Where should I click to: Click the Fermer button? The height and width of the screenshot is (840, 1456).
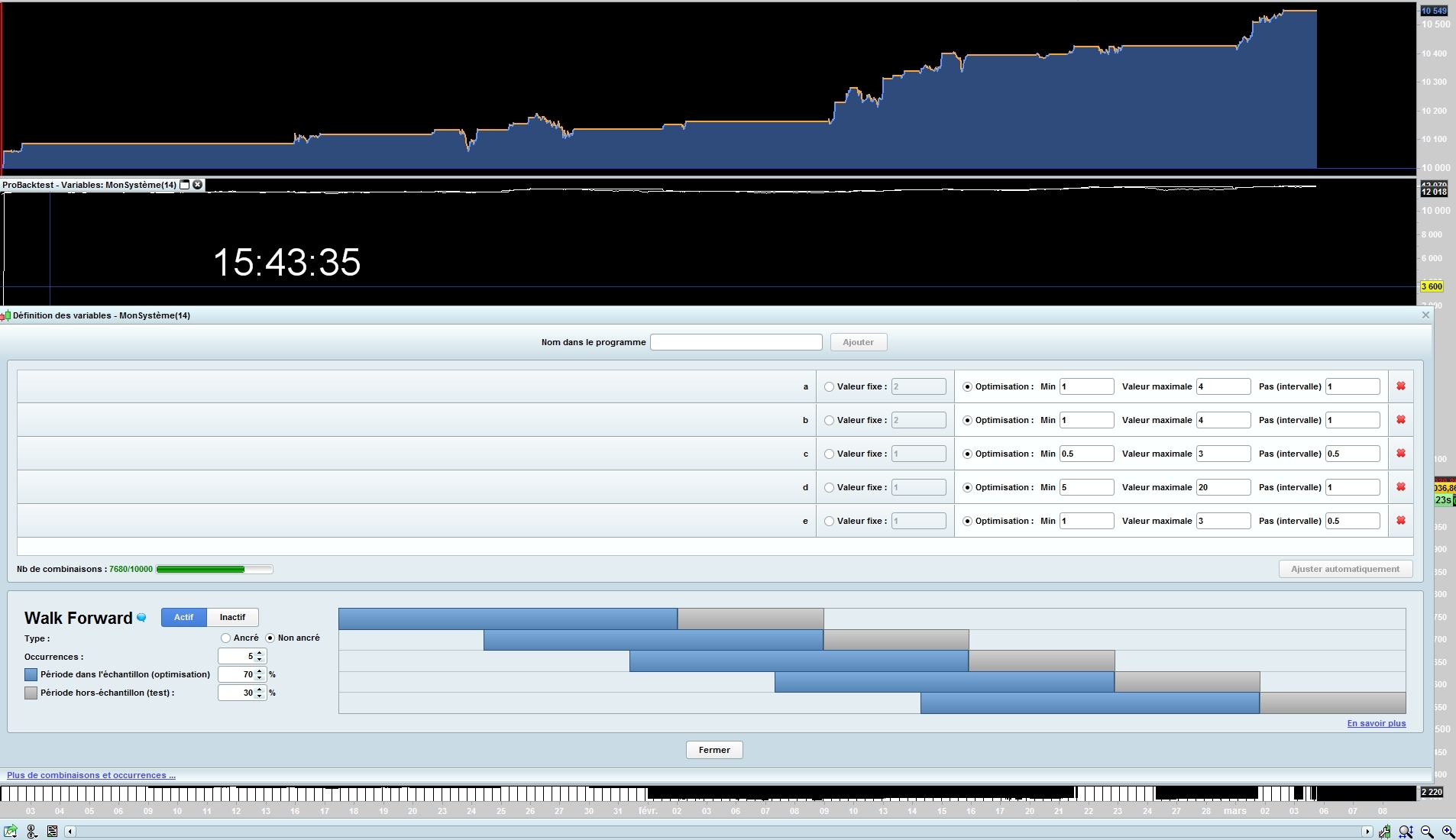point(714,750)
